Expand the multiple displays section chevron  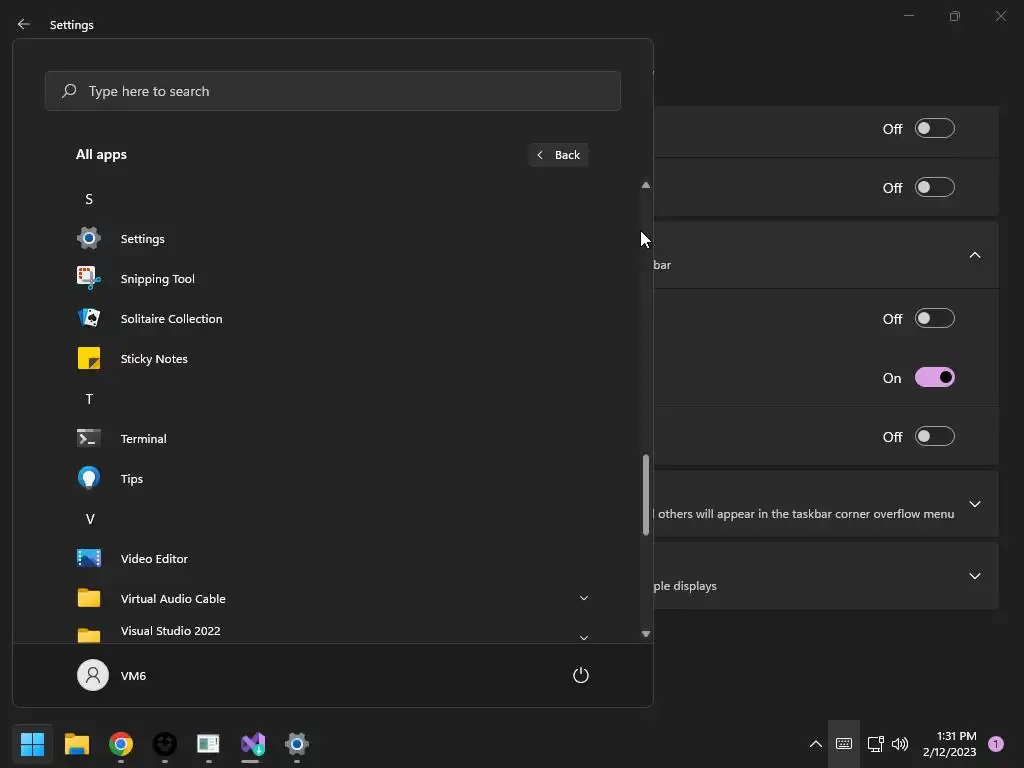pyautogui.click(x=975, y=576)
